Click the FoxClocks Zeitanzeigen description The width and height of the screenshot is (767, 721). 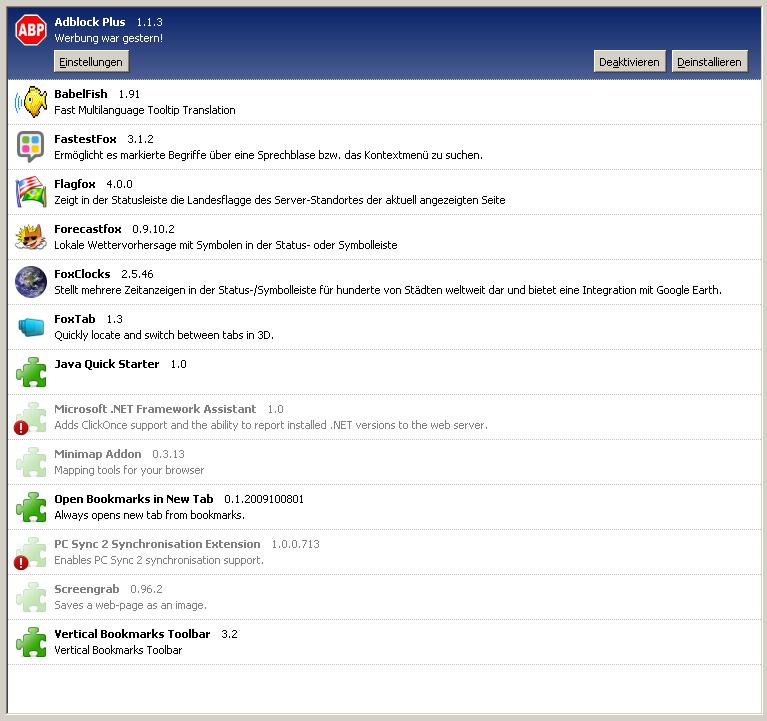[x=388, y=290]
